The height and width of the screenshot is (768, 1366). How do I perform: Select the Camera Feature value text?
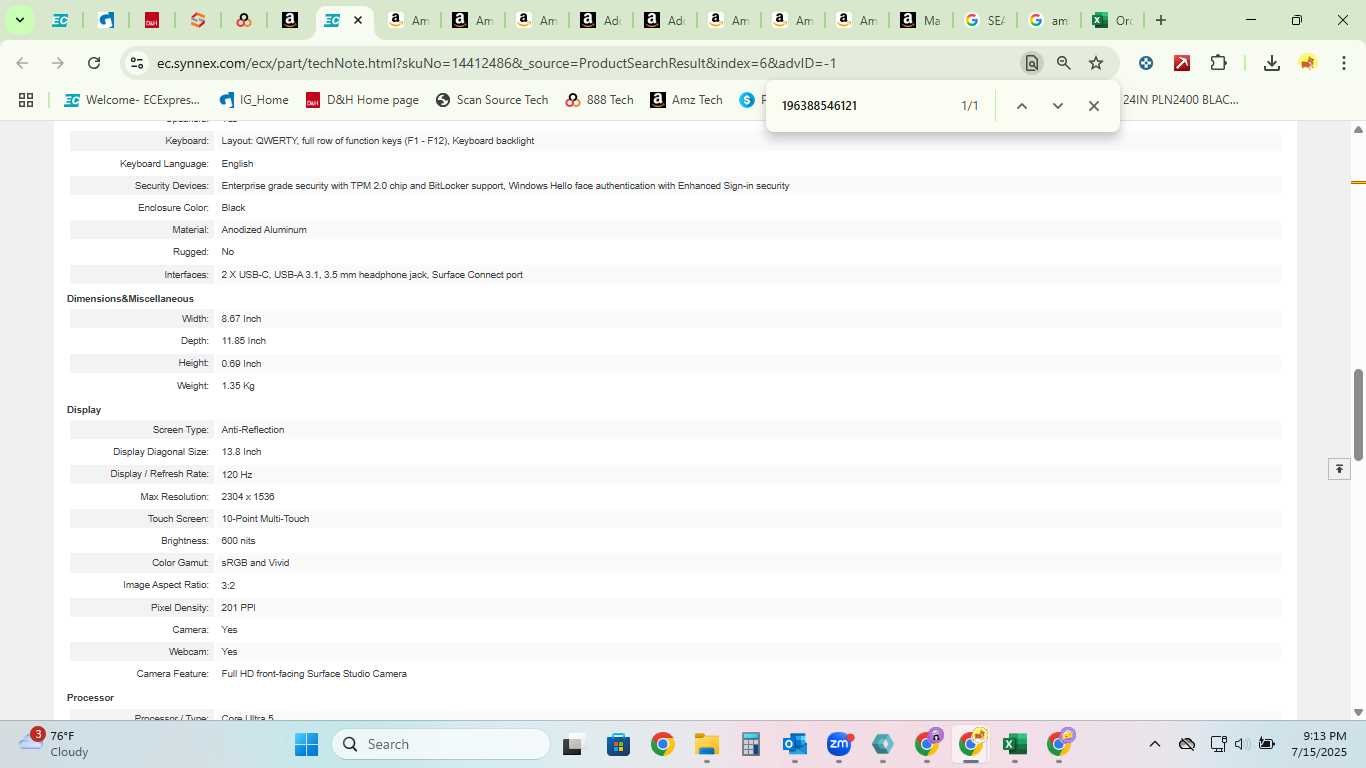314,674
